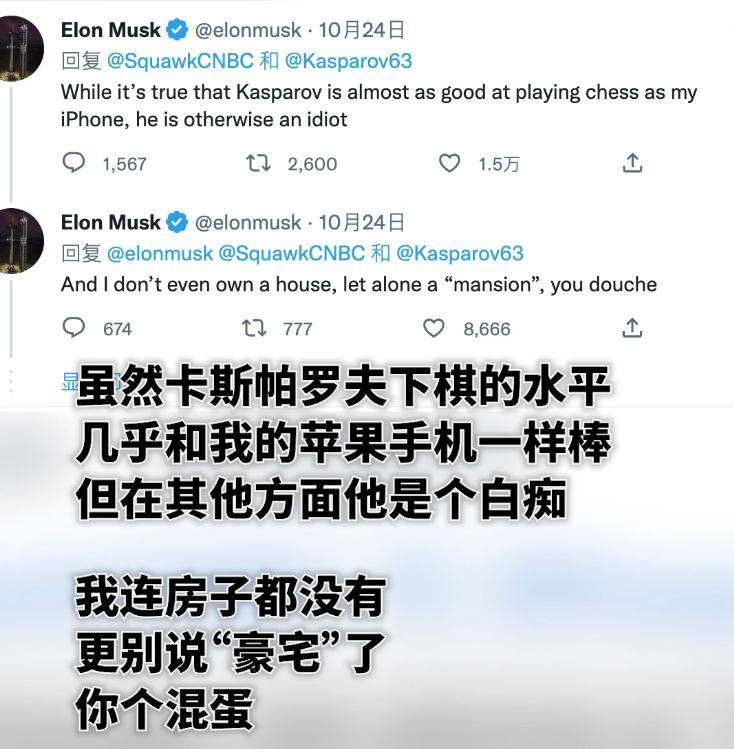Open Elon Musk name on second tweet
Image resolution: width=734 pixels, height=749 pixels.
click(111, 223)
